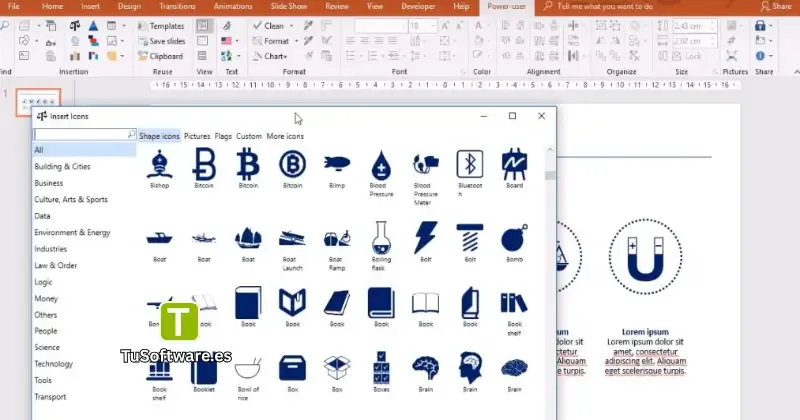Open the Animations ribbon tab
This screenshot has height=420, width=800.
(233, 6)
